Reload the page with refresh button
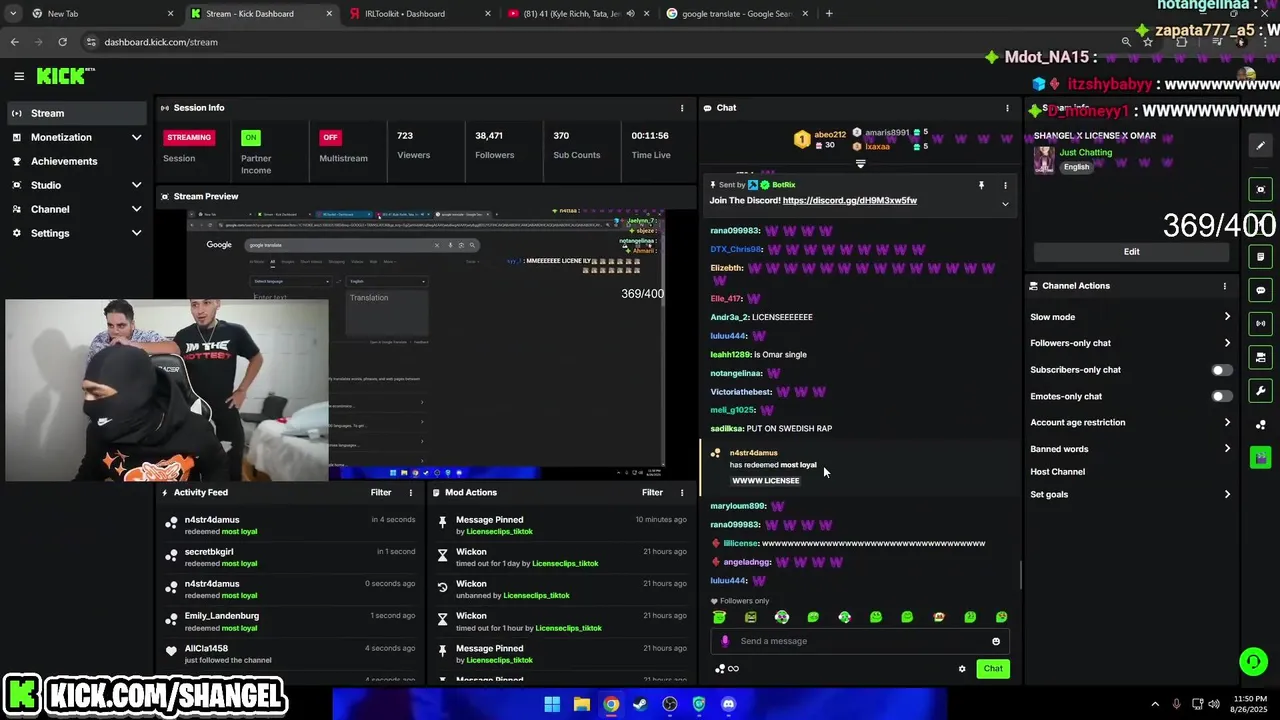This screenshot has height=720, width=1280. [62, 42]
